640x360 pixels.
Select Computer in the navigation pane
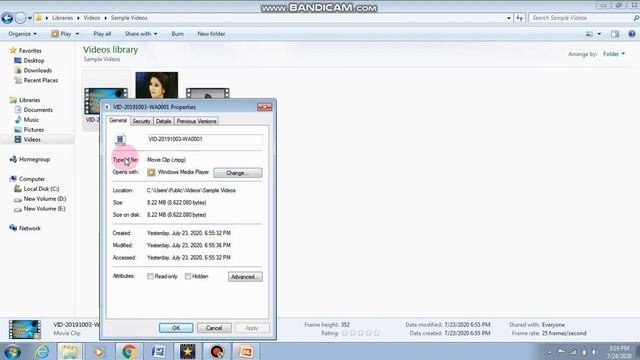pyautogui.click(x=32, y=179)
